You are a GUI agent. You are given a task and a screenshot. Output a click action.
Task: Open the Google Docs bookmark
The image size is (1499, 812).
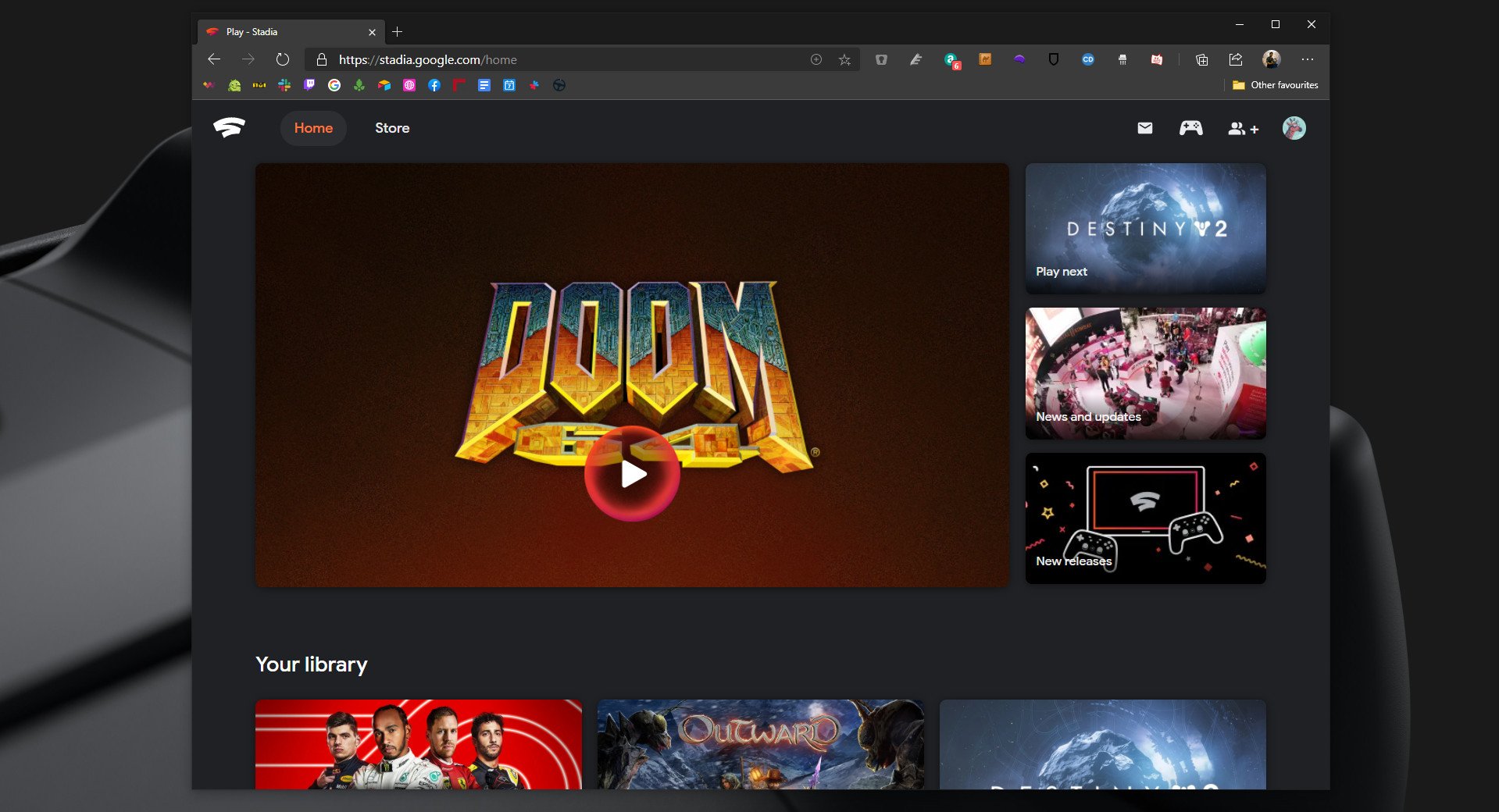(x=484, y=85)
